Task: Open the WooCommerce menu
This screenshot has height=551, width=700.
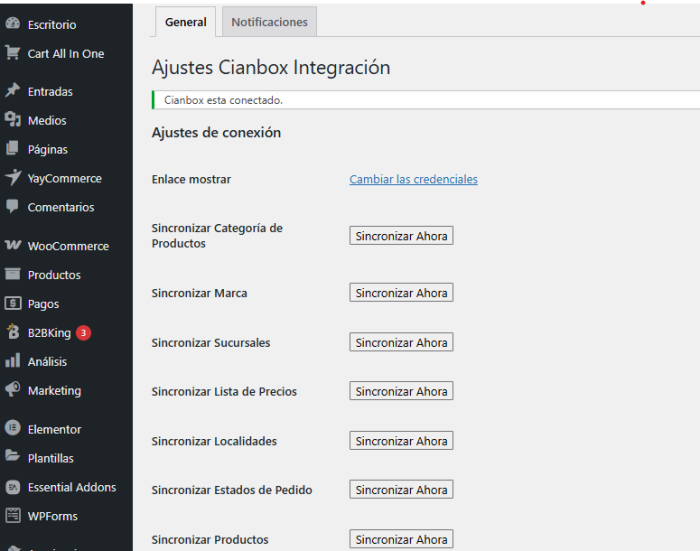Action: click(x=68, y=246)
